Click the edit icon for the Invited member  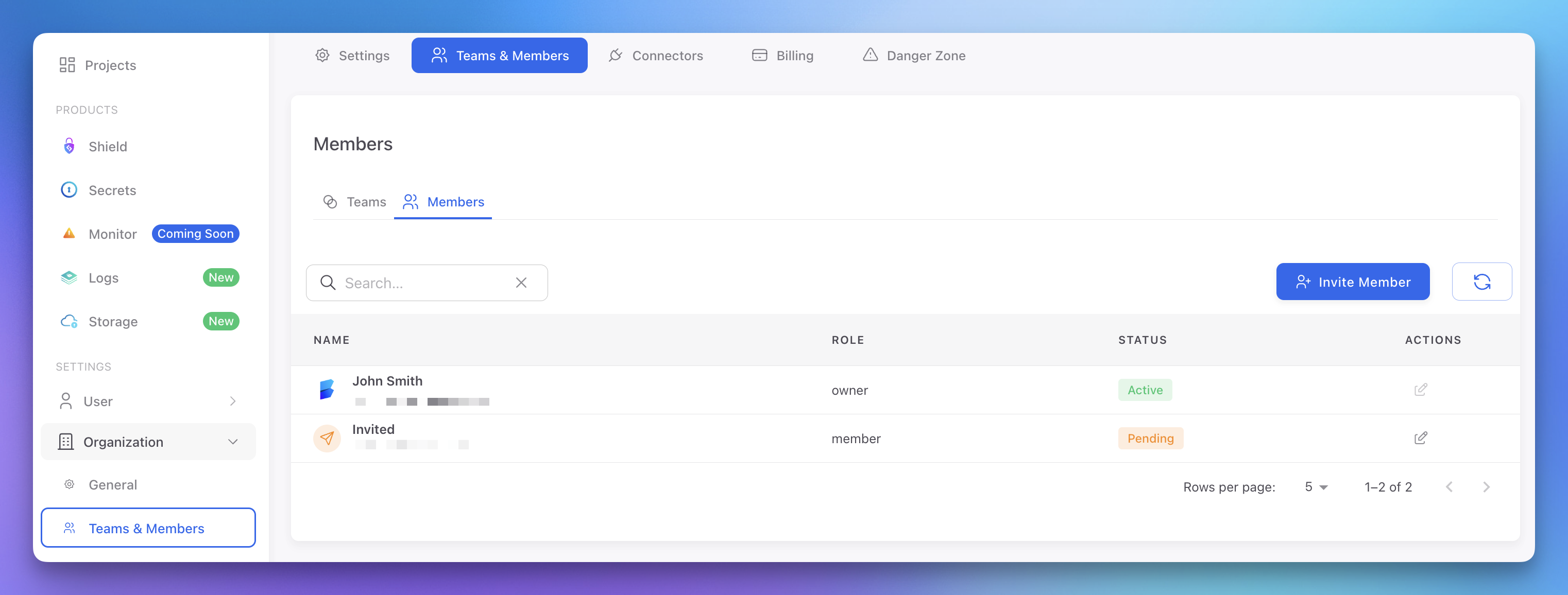coord(1421,437)
